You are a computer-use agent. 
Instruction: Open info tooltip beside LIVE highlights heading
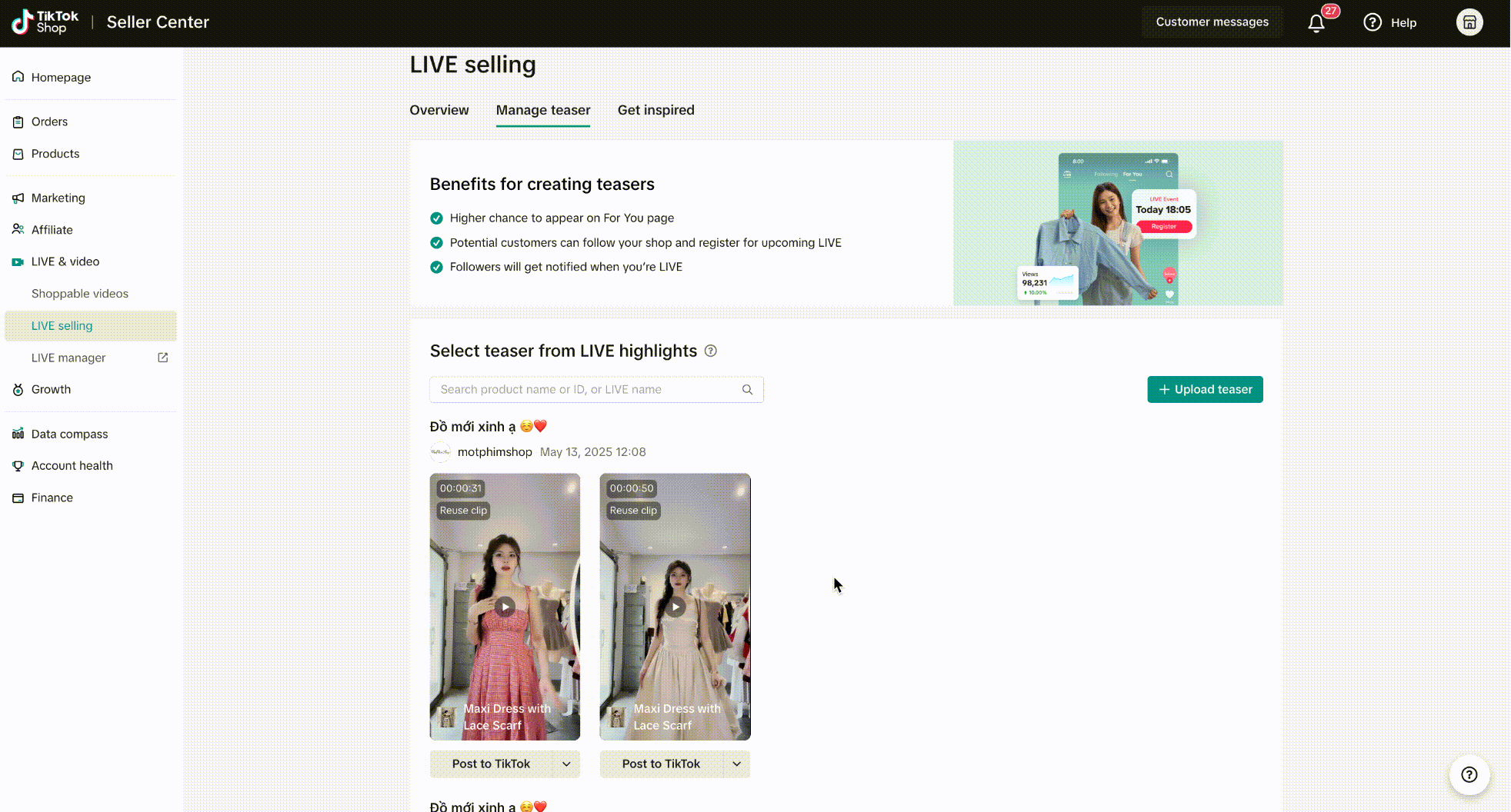pyautogui.click(x=711, y=351)
